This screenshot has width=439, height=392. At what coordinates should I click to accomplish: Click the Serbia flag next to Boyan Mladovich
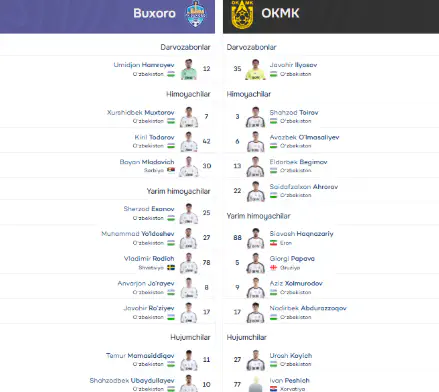(171, 170)
